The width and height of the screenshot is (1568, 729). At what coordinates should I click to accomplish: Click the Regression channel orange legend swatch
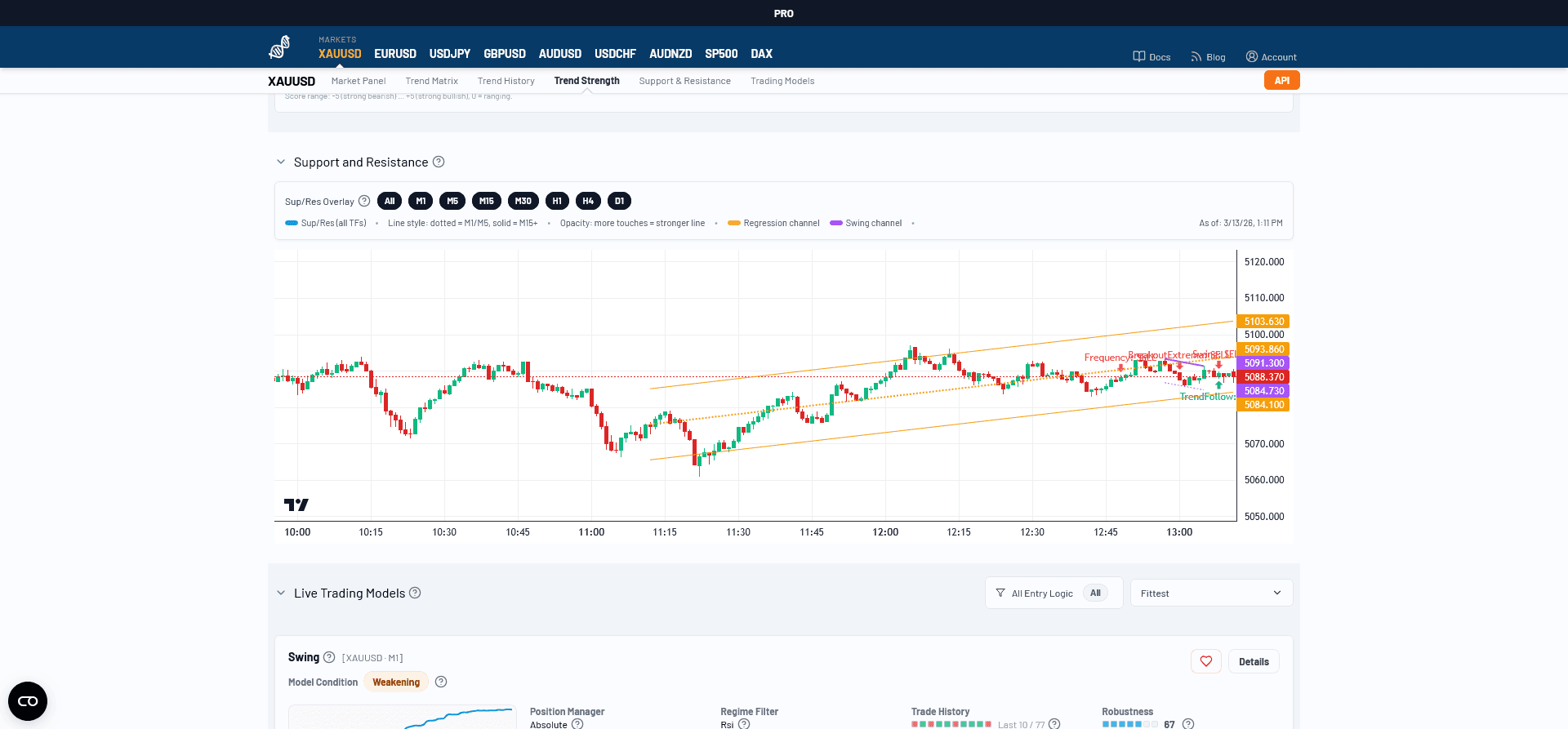tap(733, 223)
